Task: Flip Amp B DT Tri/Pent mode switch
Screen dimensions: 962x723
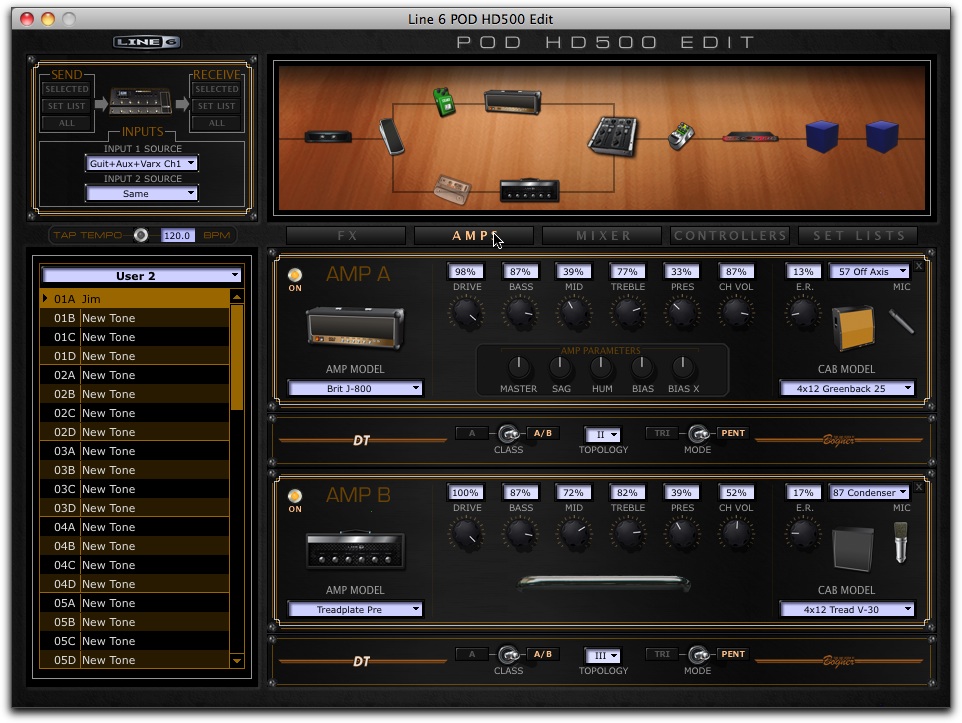Action: click(698, 655)
